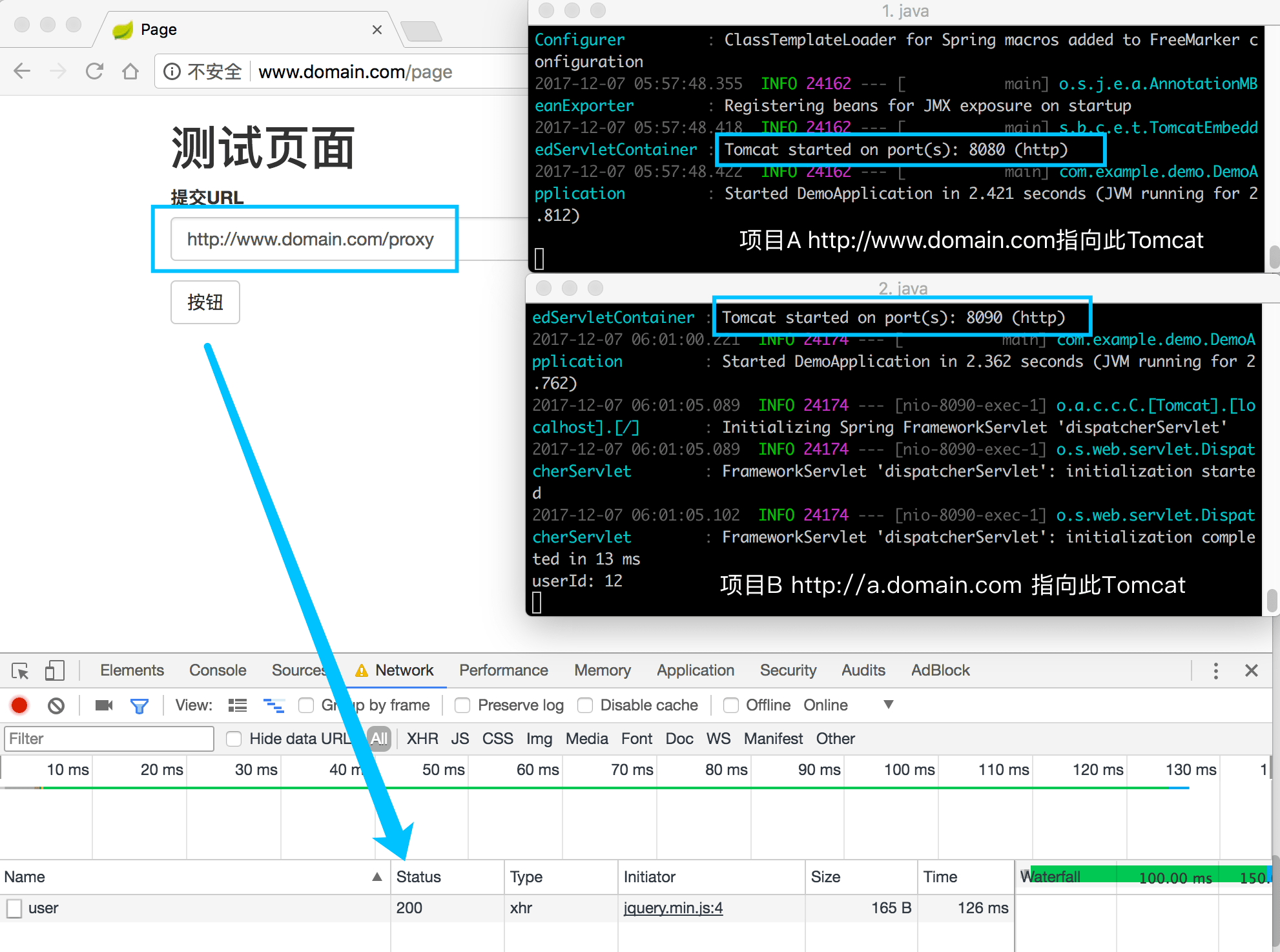This screenshot has height=952, width=1280.
Task: Click the Network tab warning icon
Action: tap(362, 671)
